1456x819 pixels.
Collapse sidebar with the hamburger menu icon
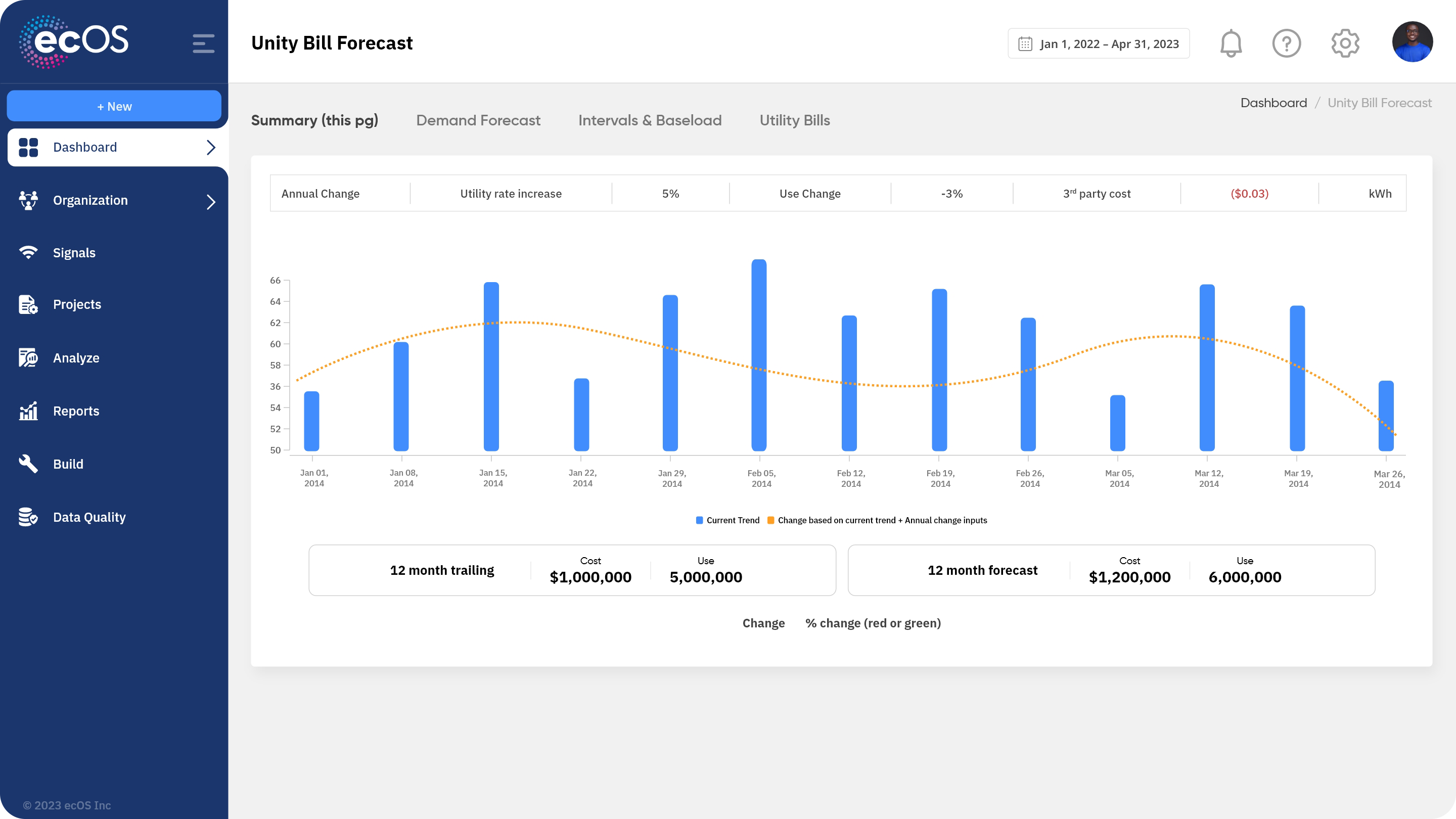coord(203,43)
